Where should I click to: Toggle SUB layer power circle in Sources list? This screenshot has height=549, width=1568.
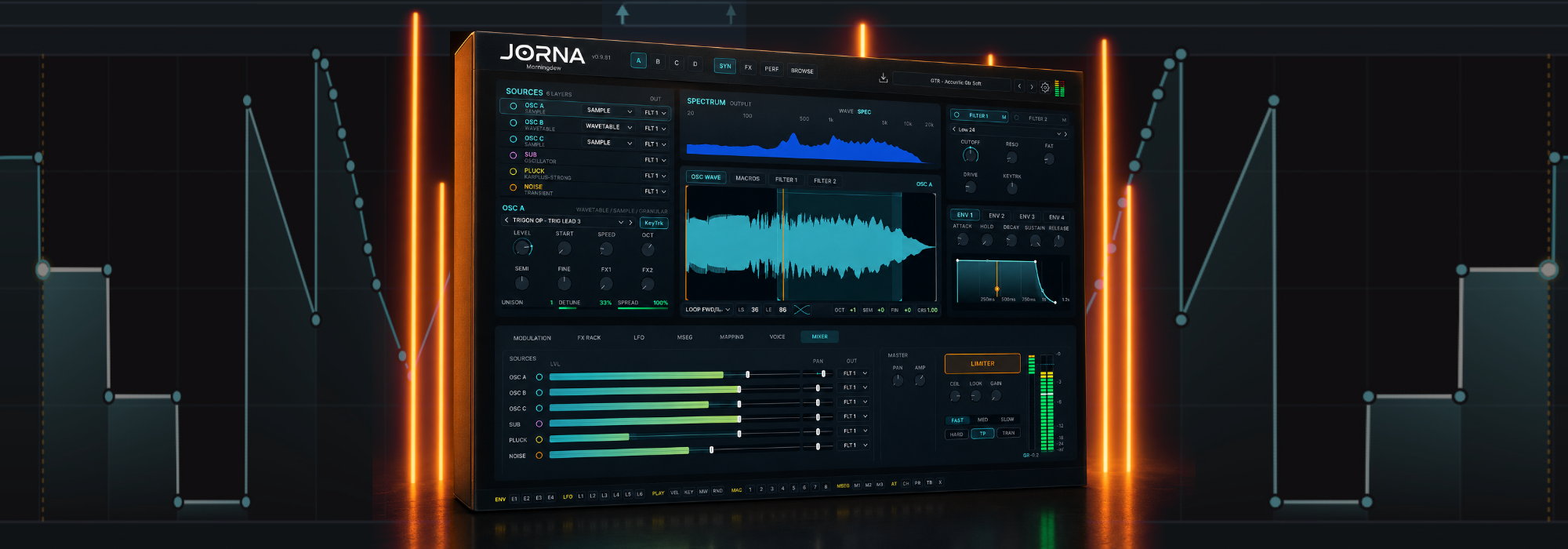coord(514,155)
